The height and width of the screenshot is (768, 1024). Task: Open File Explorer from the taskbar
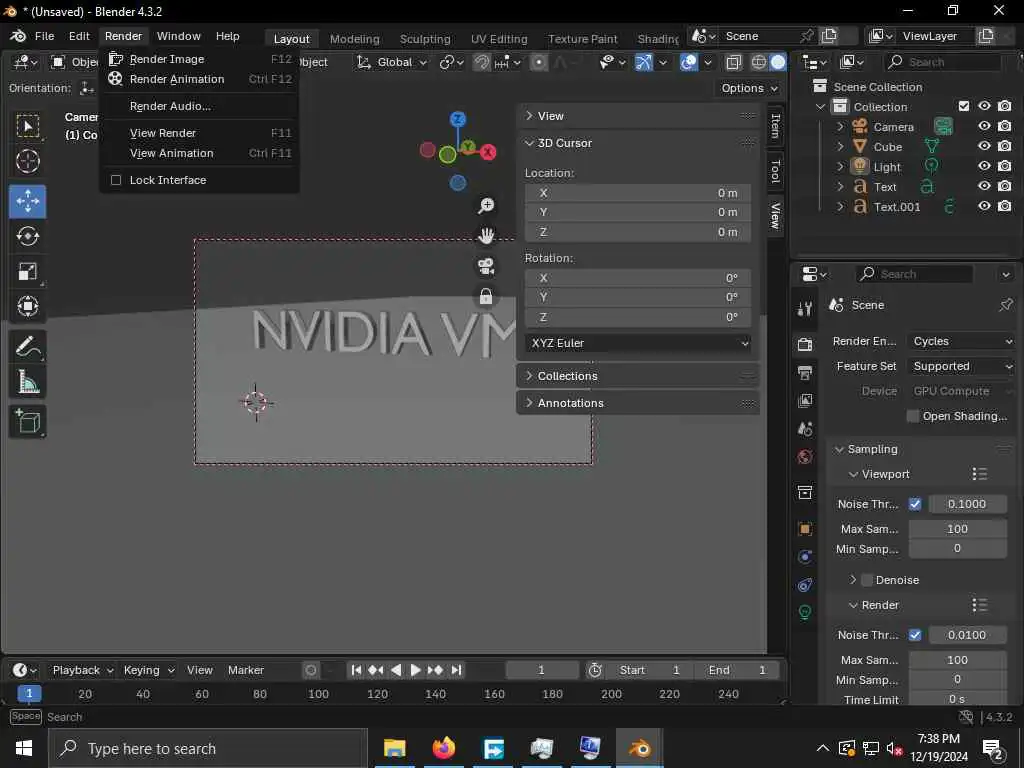pos(394,748)
